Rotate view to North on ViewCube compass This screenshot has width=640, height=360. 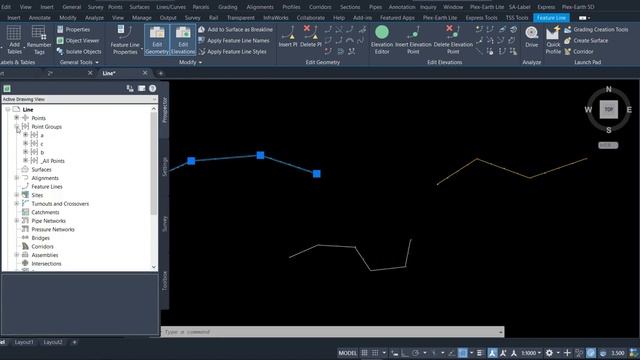[x=608, y=89]
